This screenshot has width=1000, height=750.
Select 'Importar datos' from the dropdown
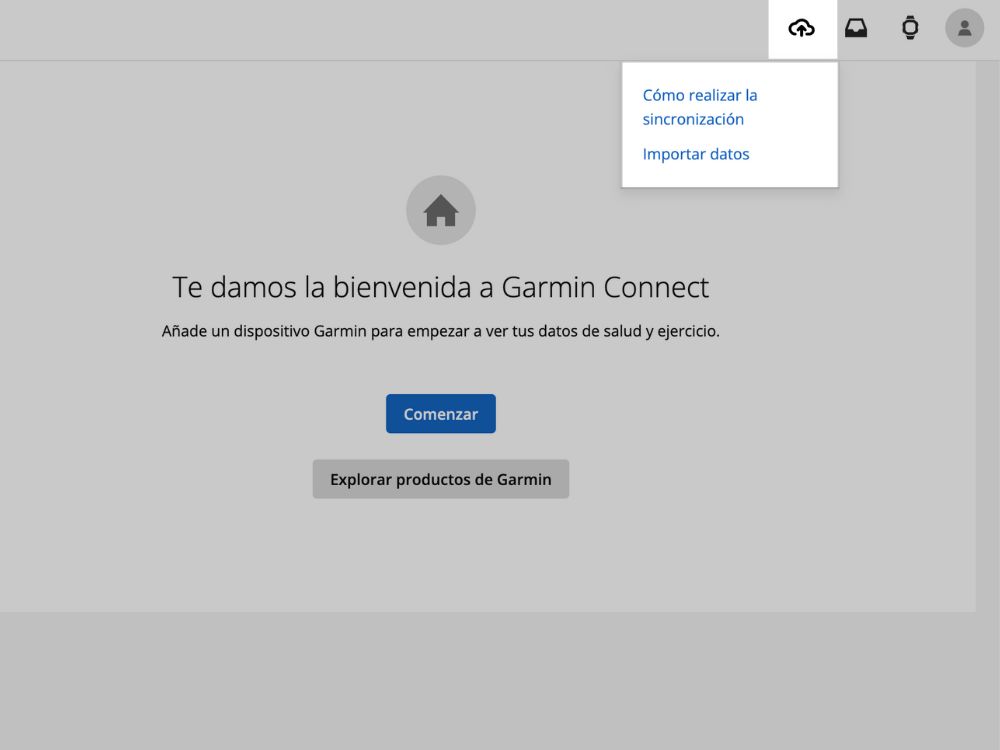696,154
